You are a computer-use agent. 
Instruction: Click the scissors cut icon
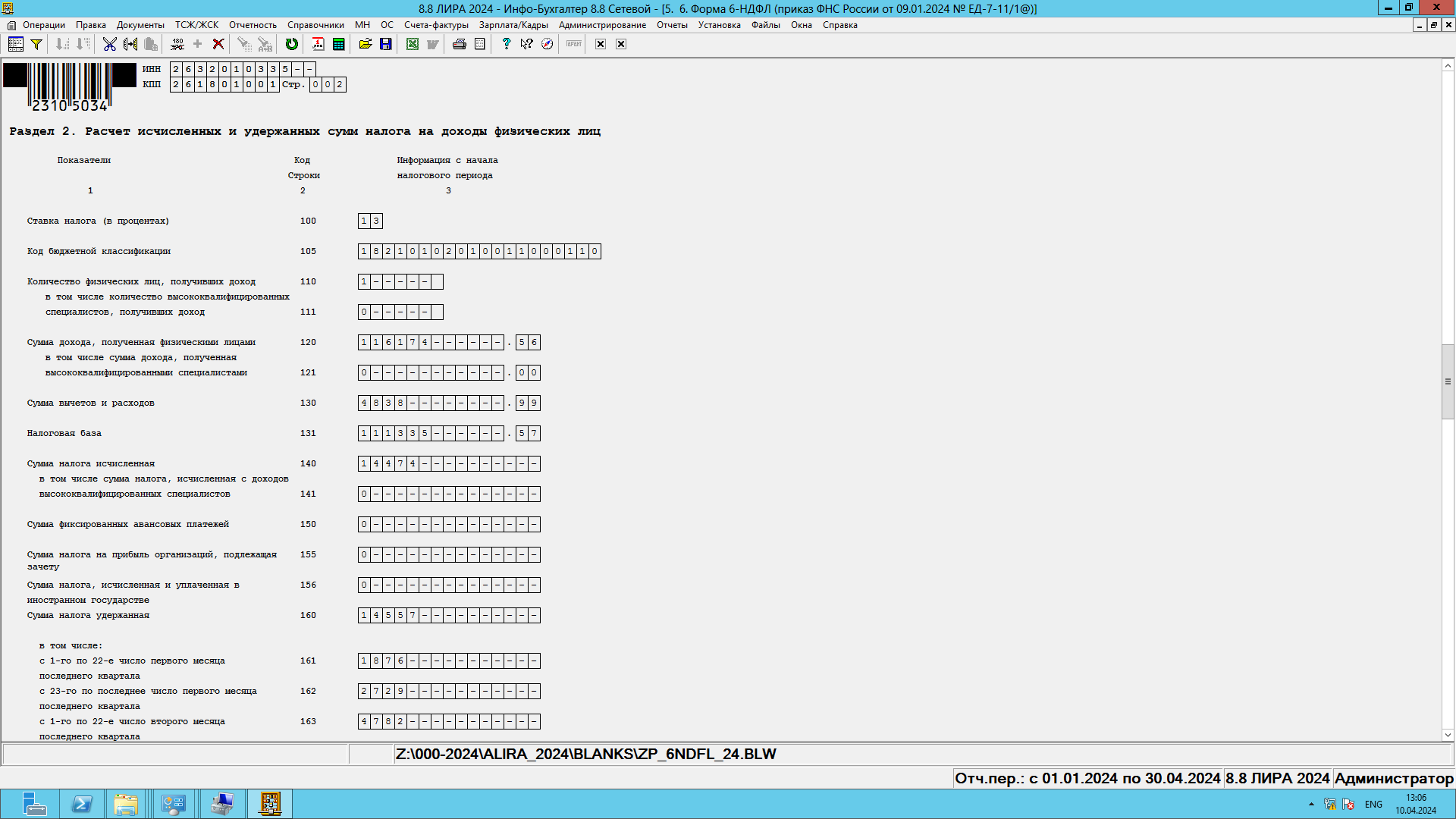coord(110,44)
